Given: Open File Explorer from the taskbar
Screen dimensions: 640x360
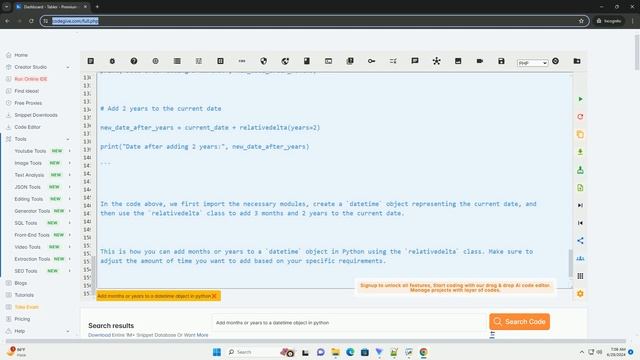Looking at the screenshot, I should [x=336, y=352].
